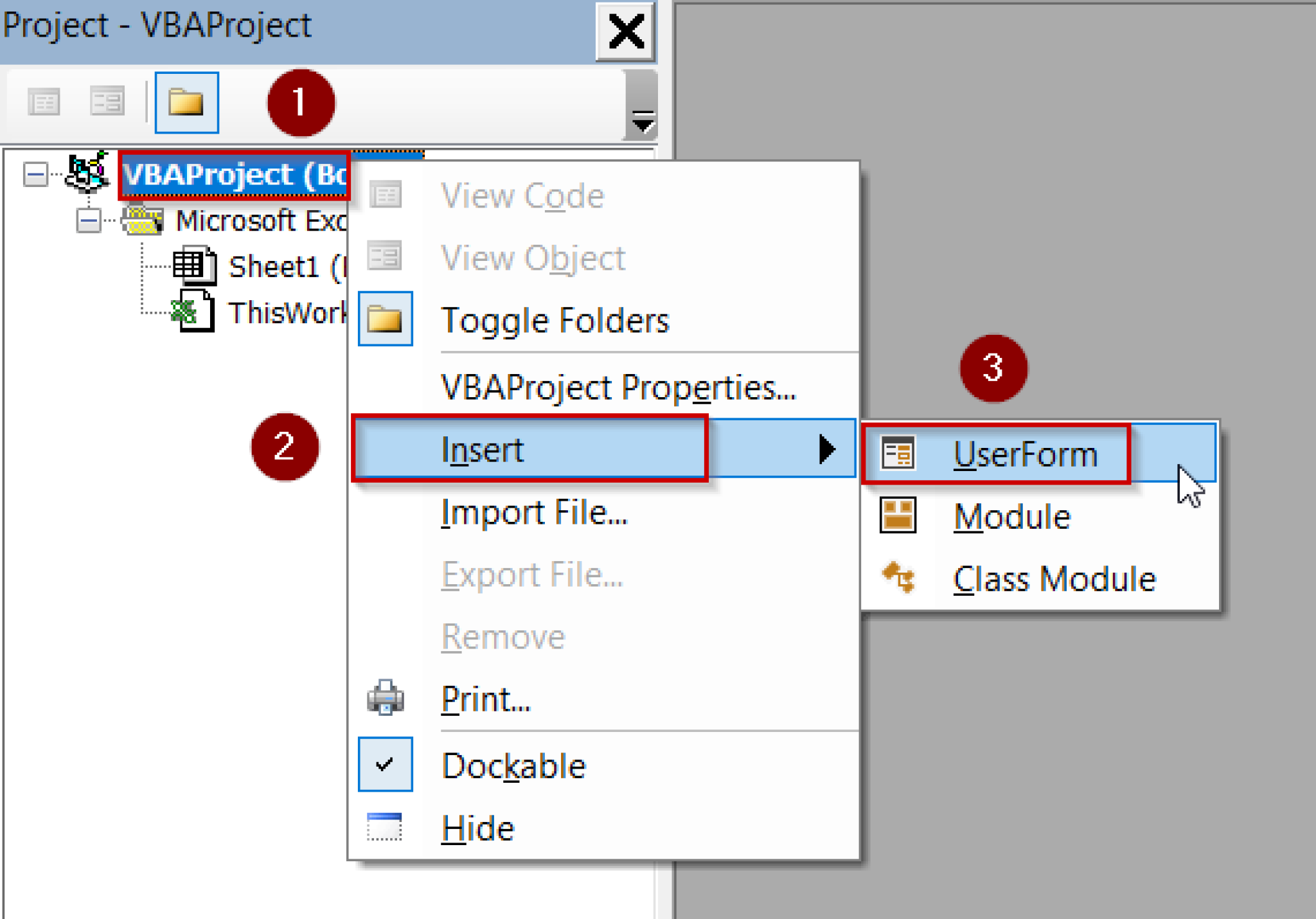Insert a new Module
1316x919 pixels.
click(x=1012, y=517)
